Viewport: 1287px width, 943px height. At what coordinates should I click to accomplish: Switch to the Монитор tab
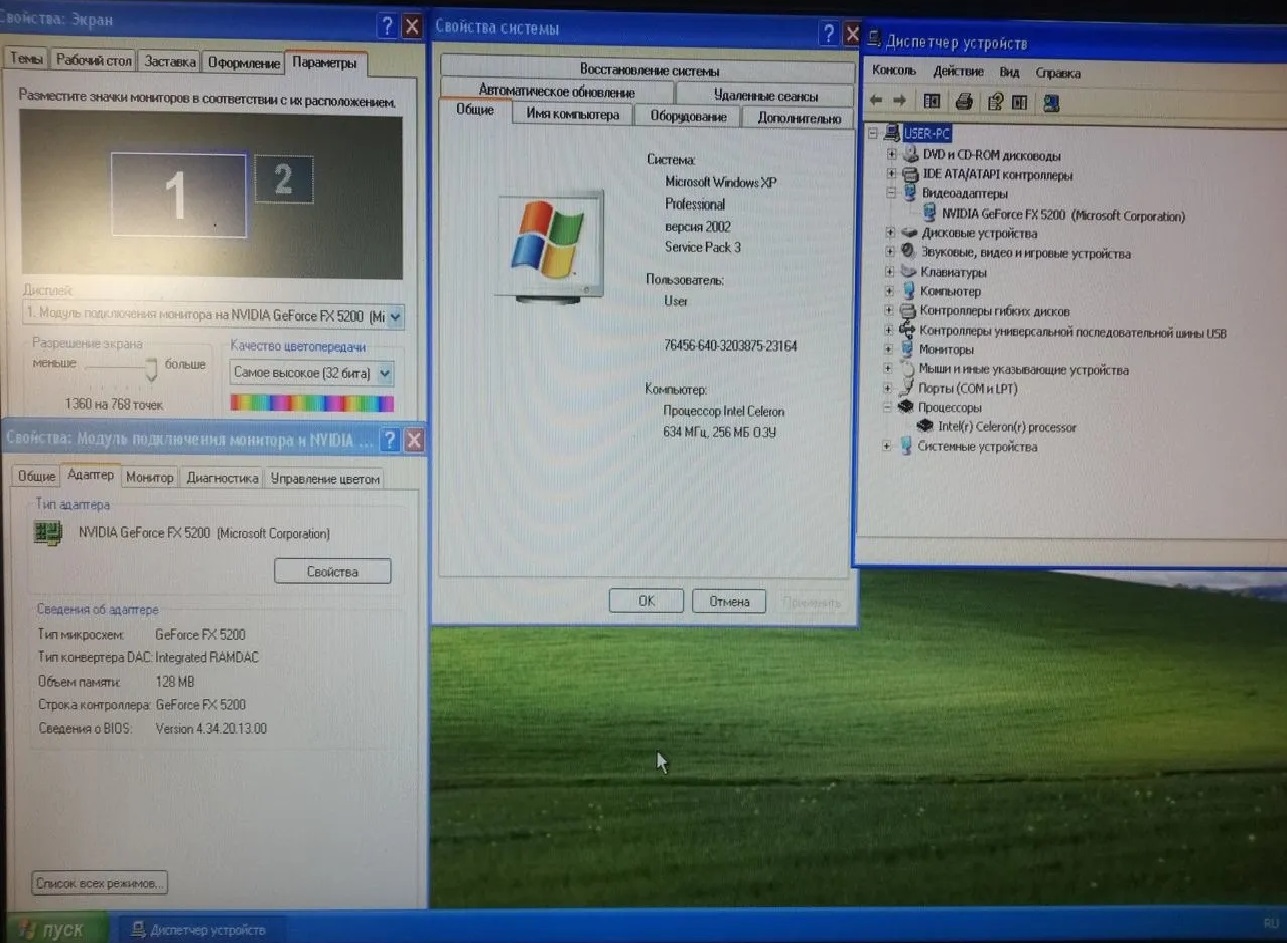click(150, 478)
